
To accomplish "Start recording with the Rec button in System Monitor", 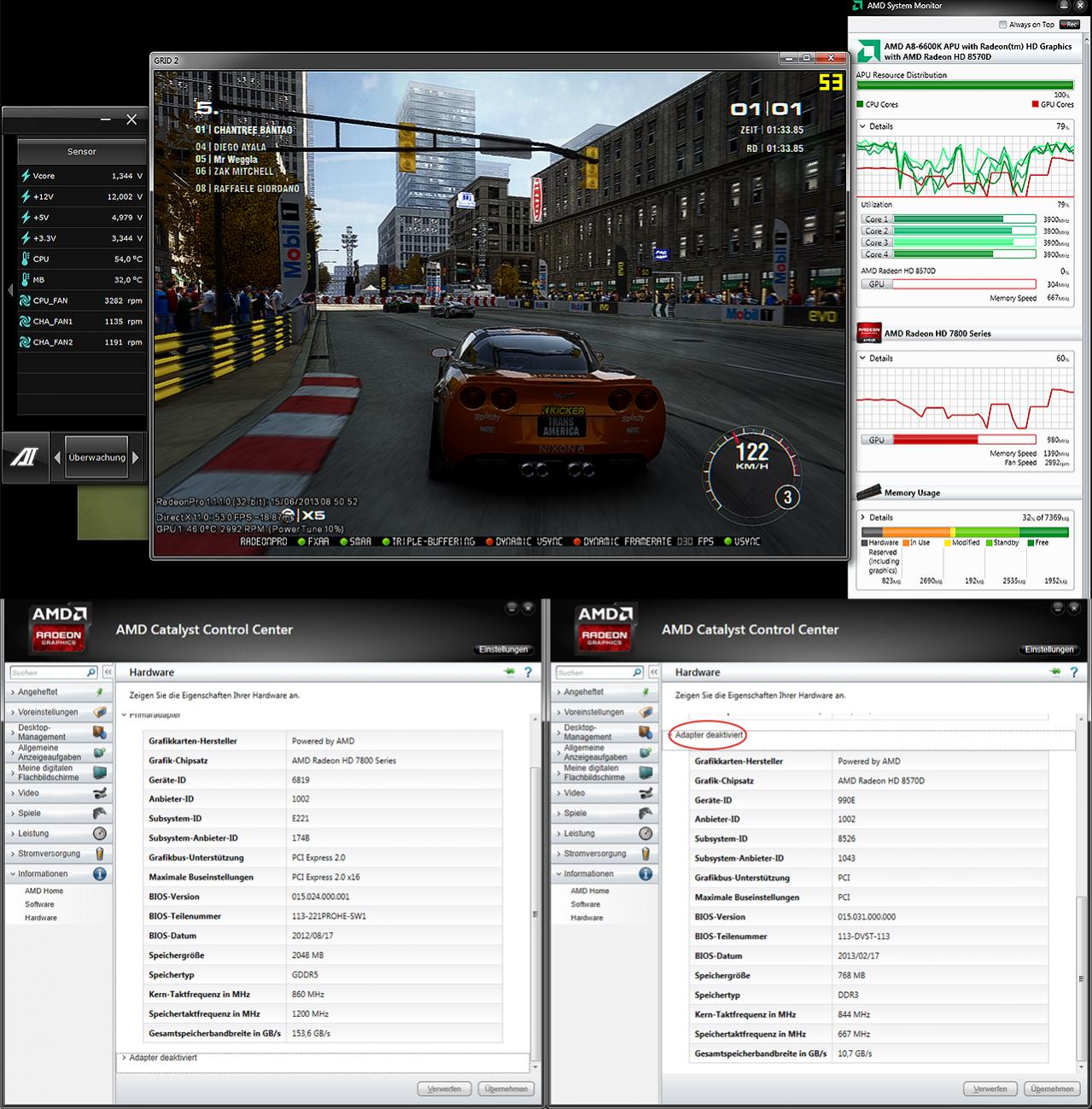I will (x=1070, y=25).
